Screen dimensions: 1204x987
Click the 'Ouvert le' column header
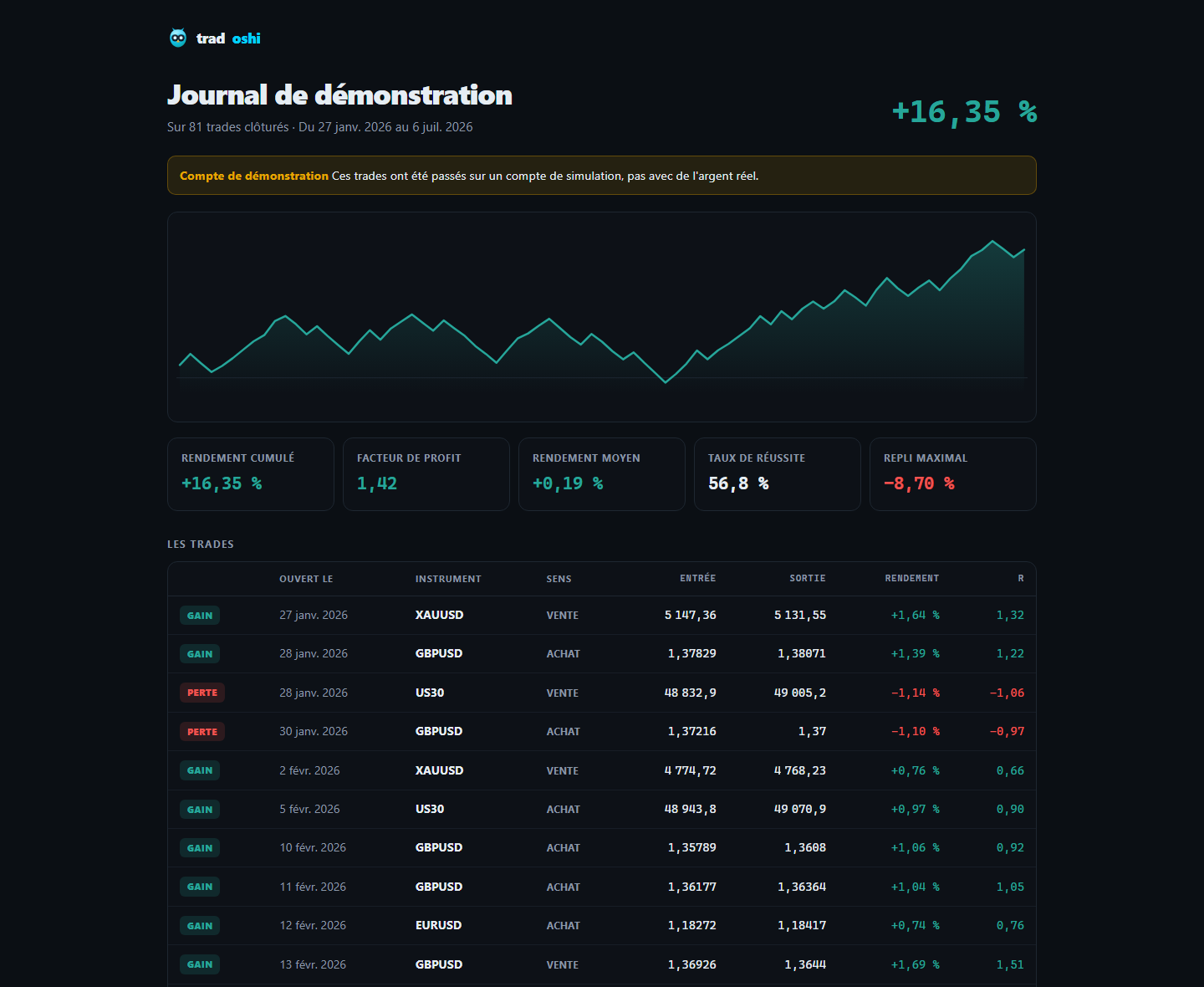(x=306, y=579)
